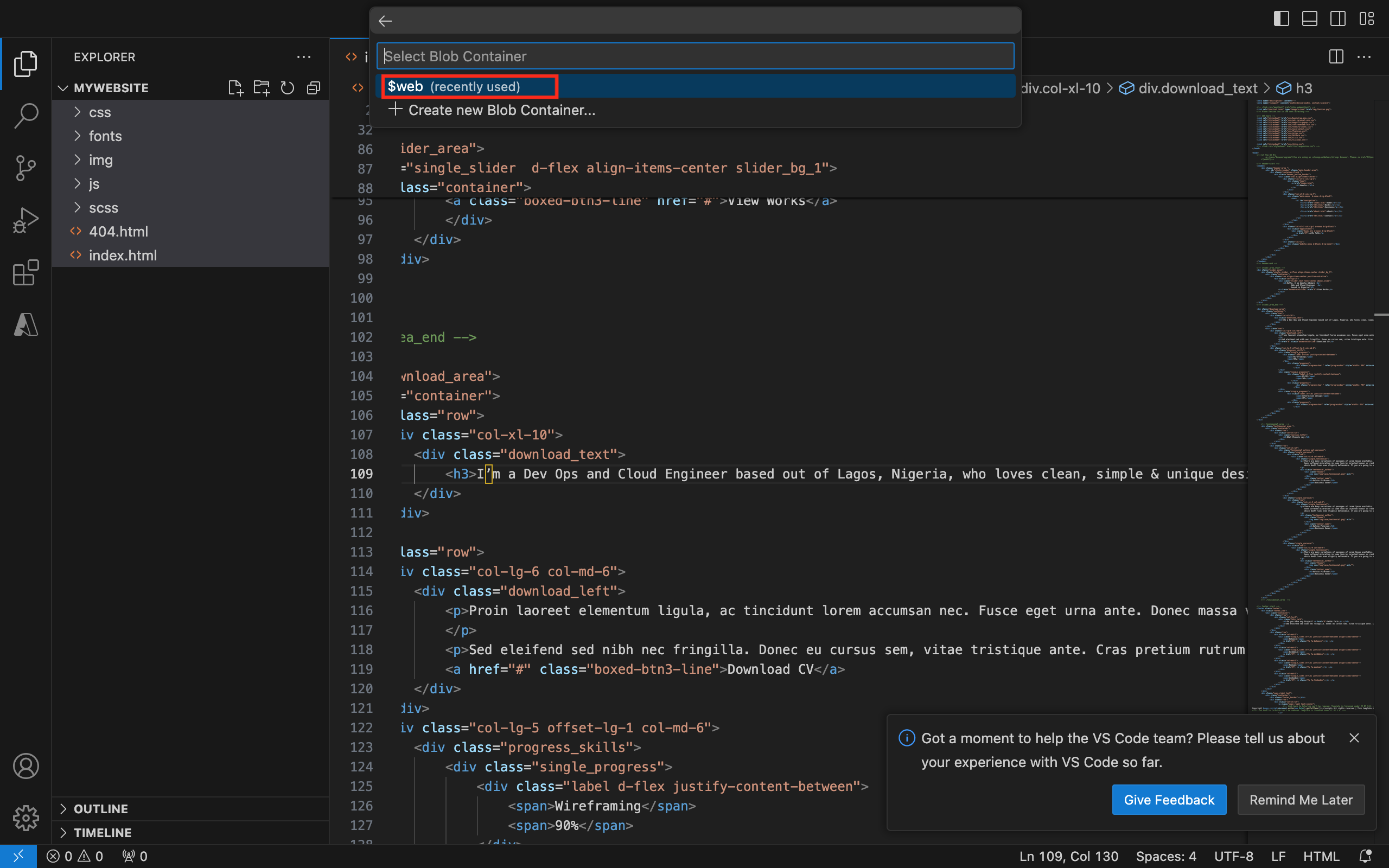Collapse all folders in Explorer
1389x868 pixels.
coord(314,88)
